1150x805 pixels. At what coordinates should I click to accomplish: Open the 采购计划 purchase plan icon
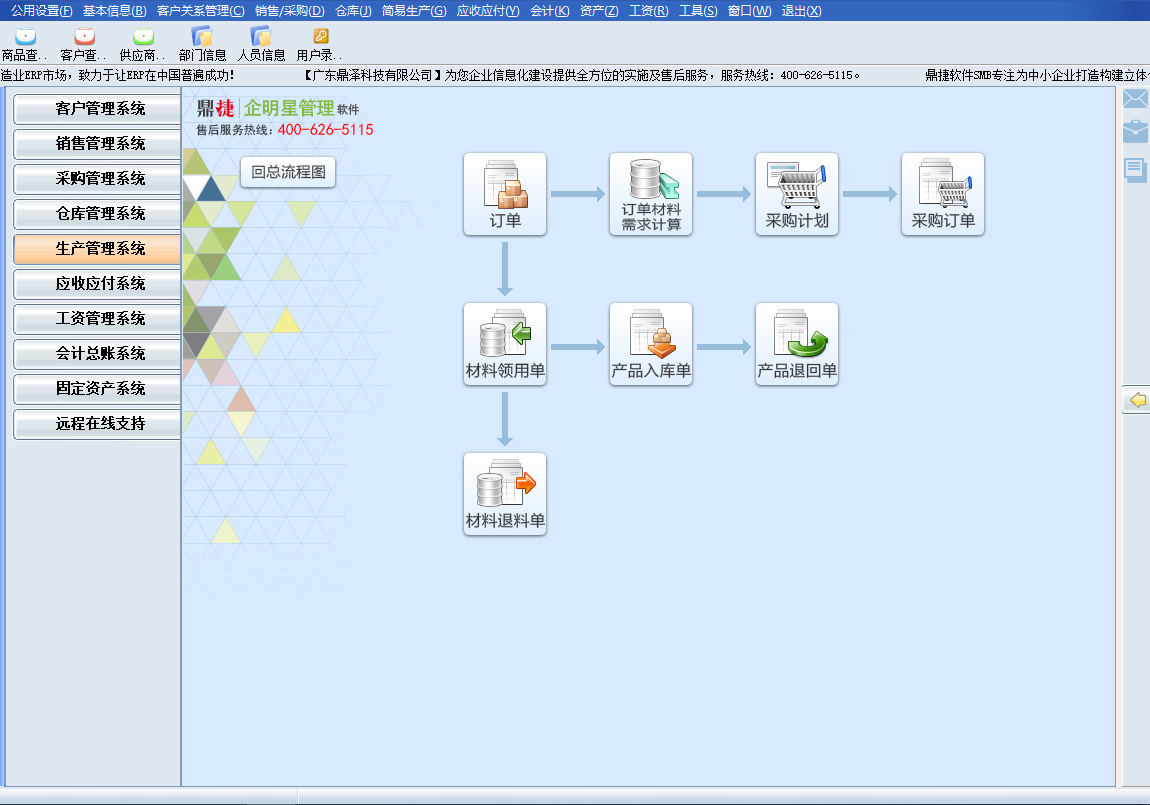[x=797, y=194]
